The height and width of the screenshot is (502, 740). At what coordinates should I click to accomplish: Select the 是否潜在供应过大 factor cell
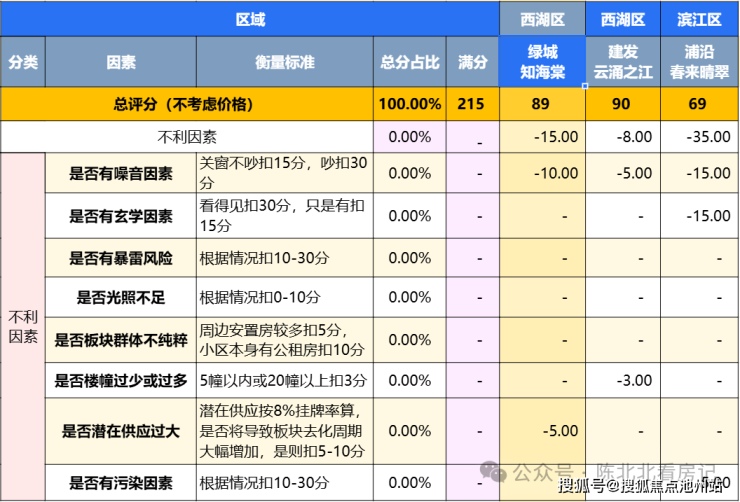pyautogui.click(x=121, y=431)
